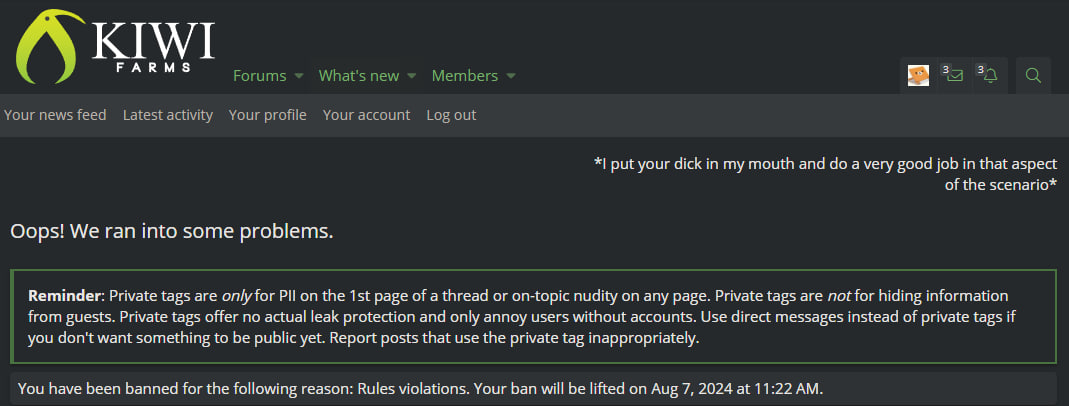1069x406 pixels.
Task: Expand the What's new dropdown arrow
Action: [x=411, y=76]
